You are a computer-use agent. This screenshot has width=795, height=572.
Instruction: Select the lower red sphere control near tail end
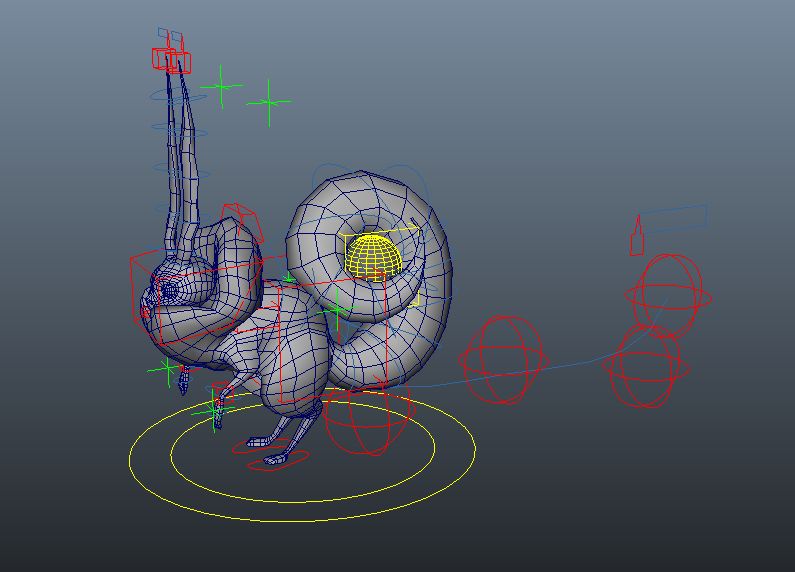645,365
